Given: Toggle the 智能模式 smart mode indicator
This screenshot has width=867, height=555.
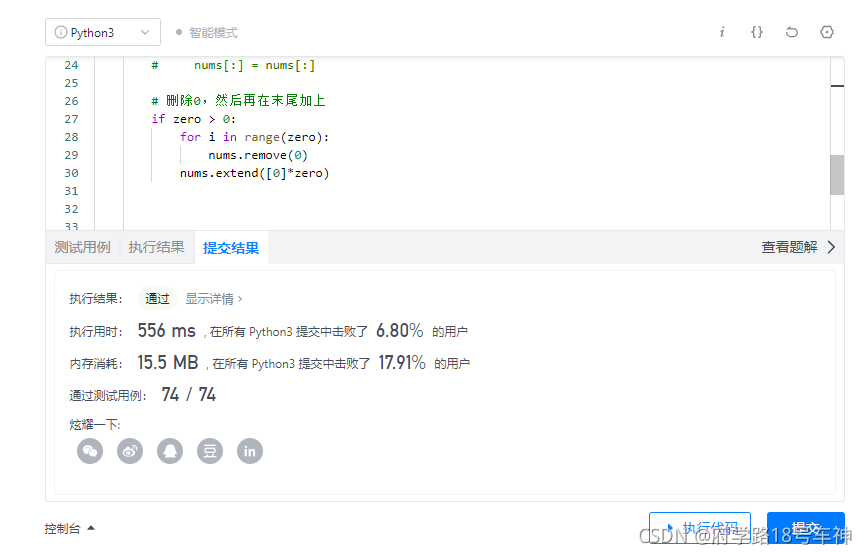Looking at the screenshot, I should coord(207,33).
